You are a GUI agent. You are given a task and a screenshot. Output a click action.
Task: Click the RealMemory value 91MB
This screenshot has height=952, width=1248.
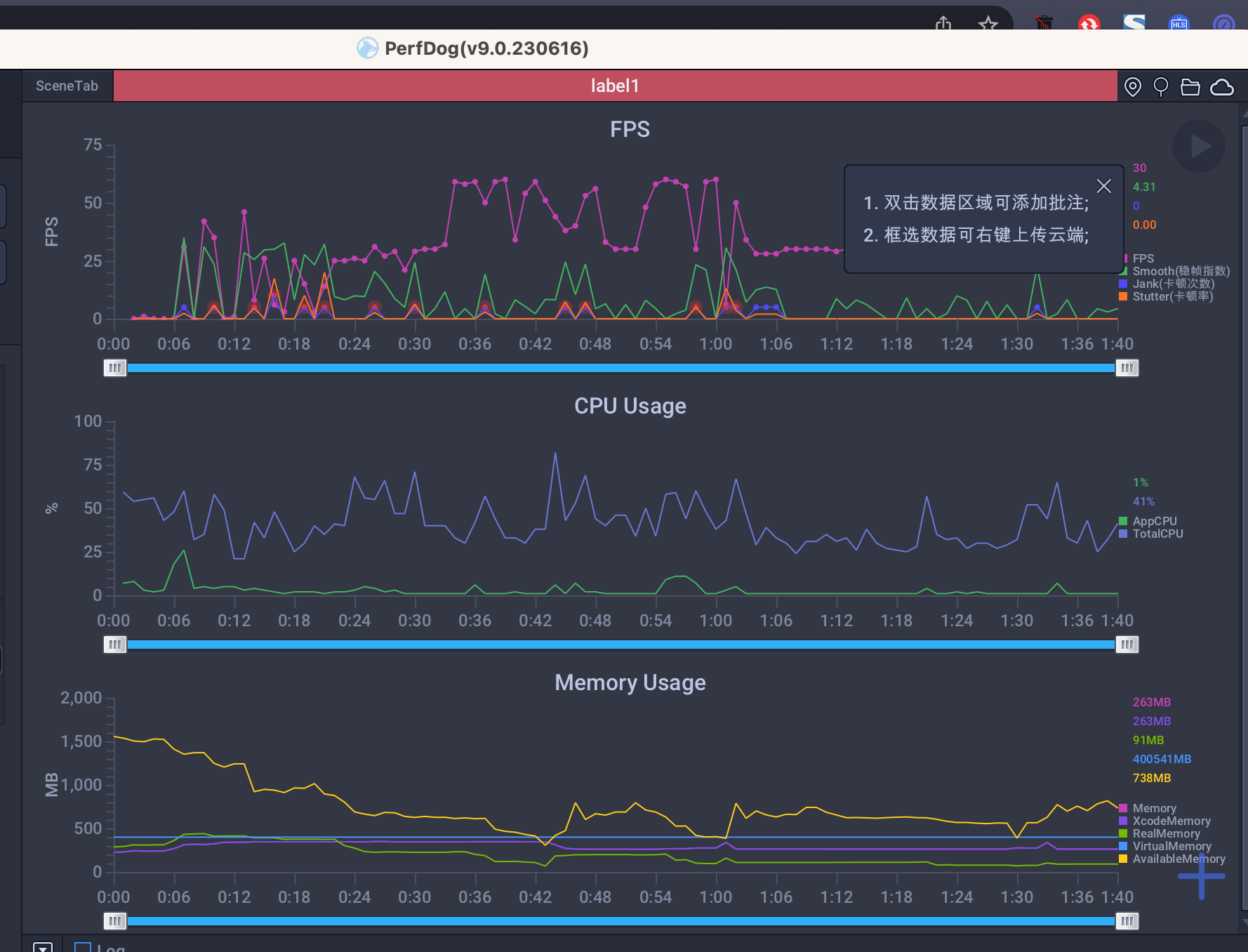point(1148,740)
